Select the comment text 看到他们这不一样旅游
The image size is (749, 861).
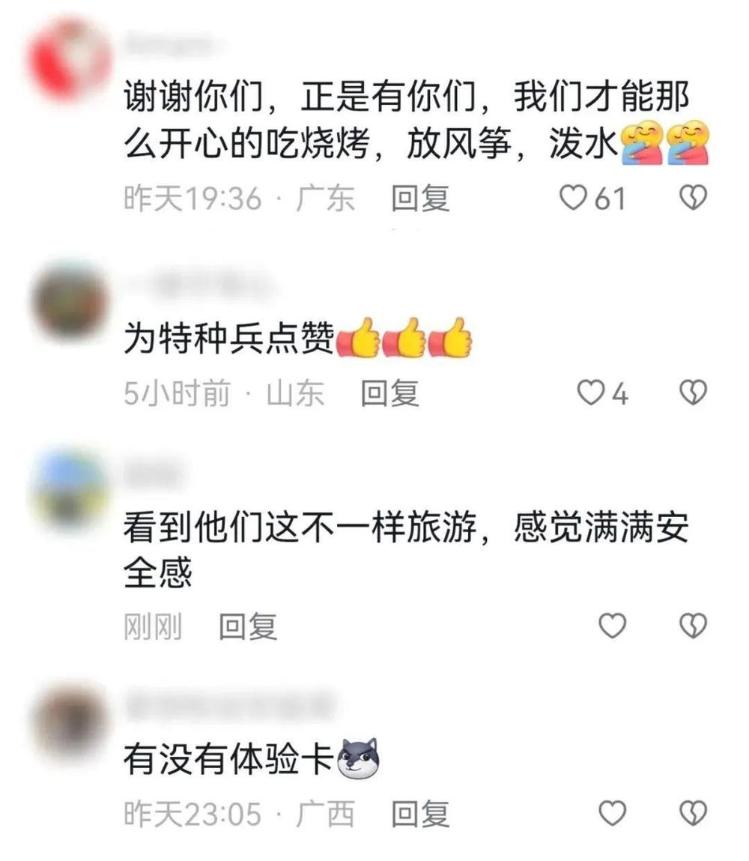pyautogui.click(x=300, y=527)
